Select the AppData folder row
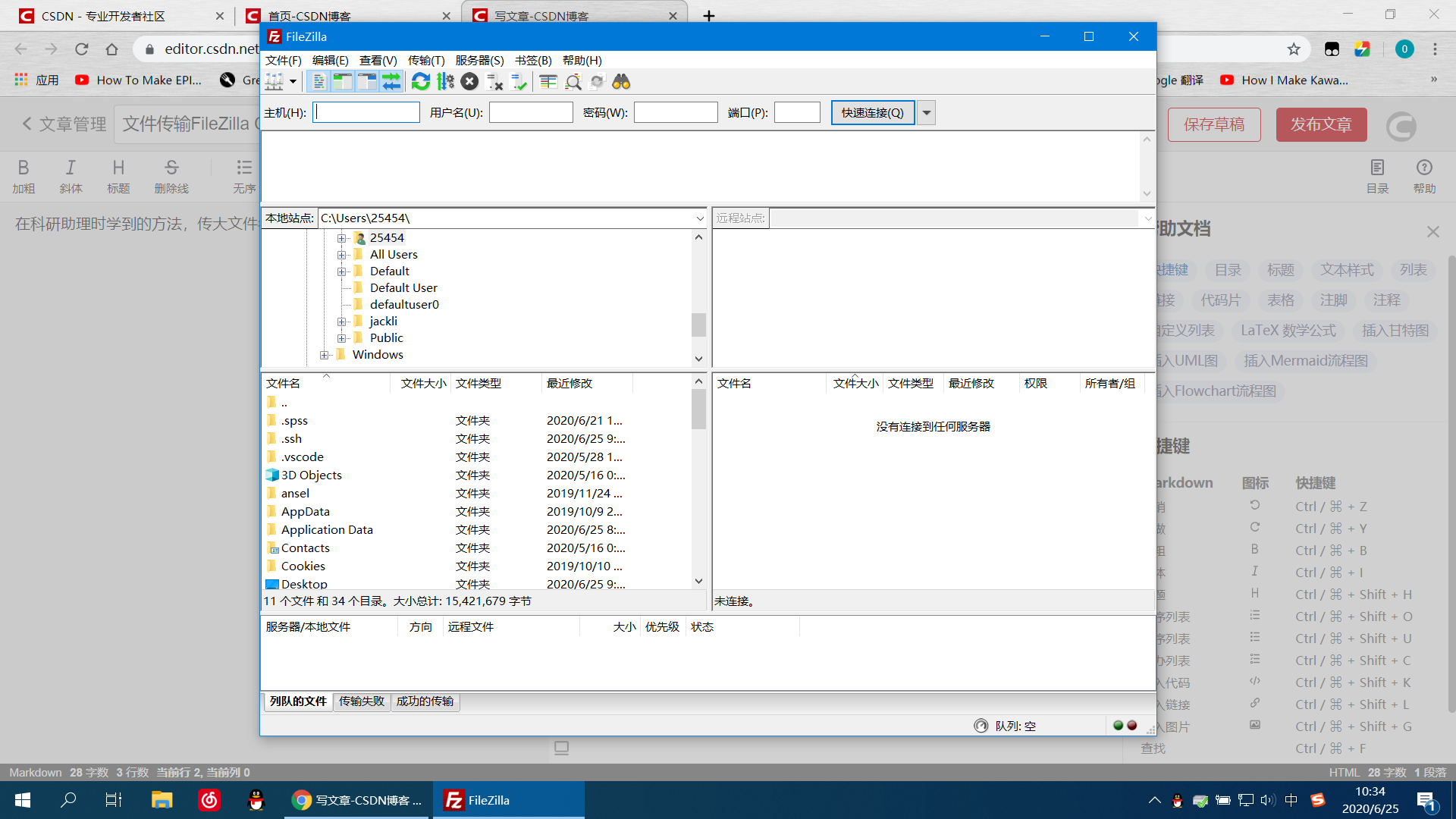The width and height of the screenshot is (1456, 819). pos(478,512)
